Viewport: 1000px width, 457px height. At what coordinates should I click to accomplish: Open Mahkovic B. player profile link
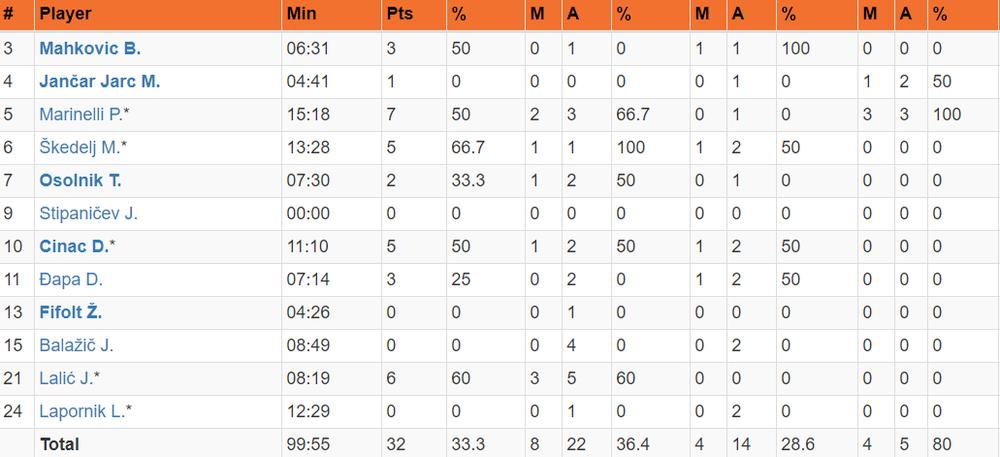(x=89, y=49)
